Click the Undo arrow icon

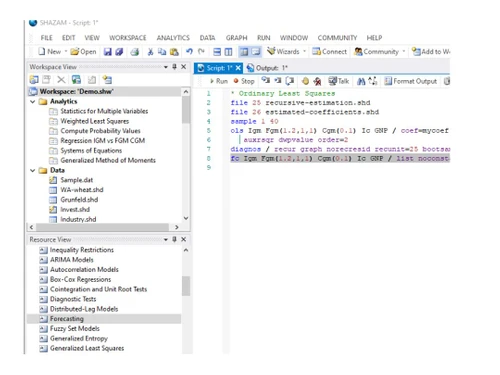[x=189, y=51]
